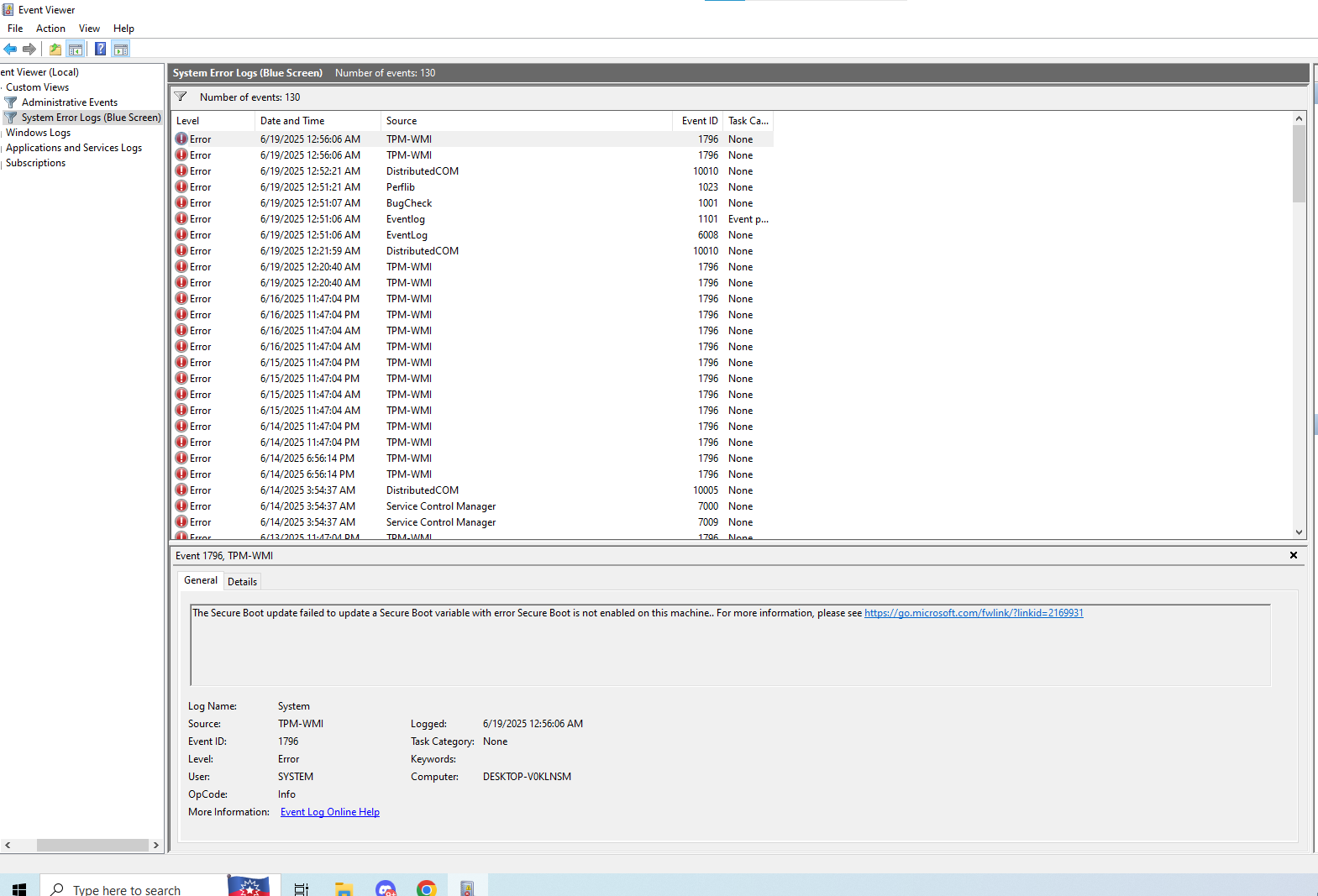
Task: Select Event Viewer (Local) tree root
Action: pos(39,72)
